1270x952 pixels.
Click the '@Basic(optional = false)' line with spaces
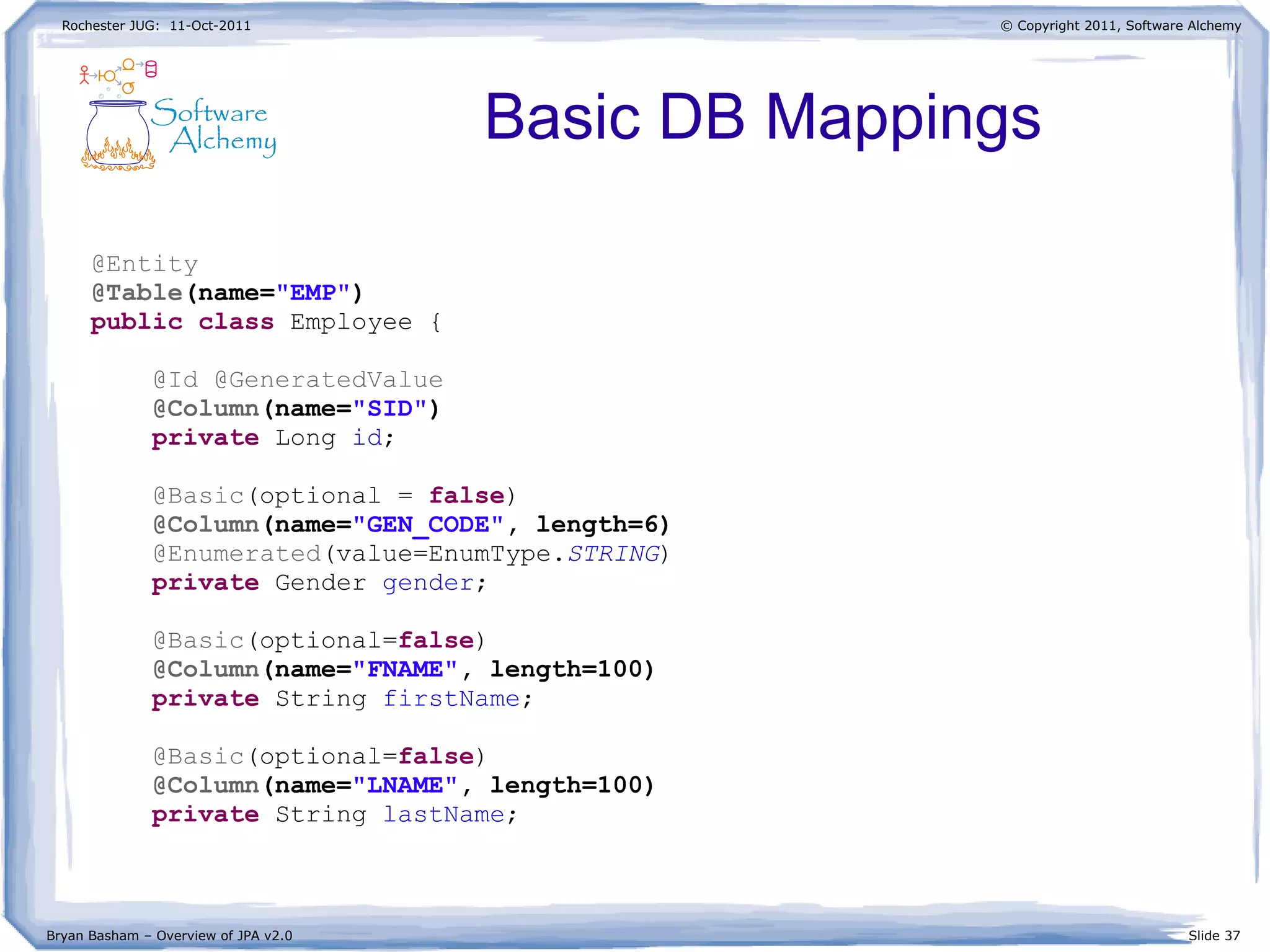pyautogui.click(x=334, y=496)
